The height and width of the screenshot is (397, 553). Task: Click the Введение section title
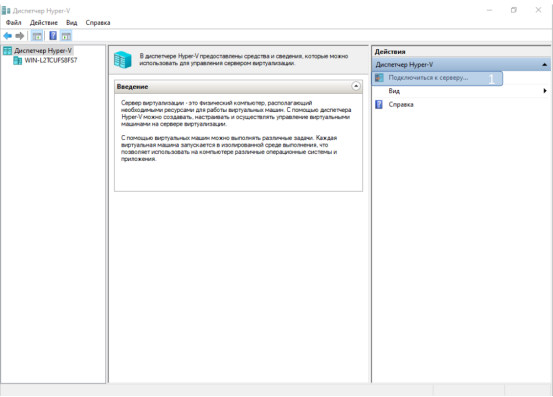point(132,87)
